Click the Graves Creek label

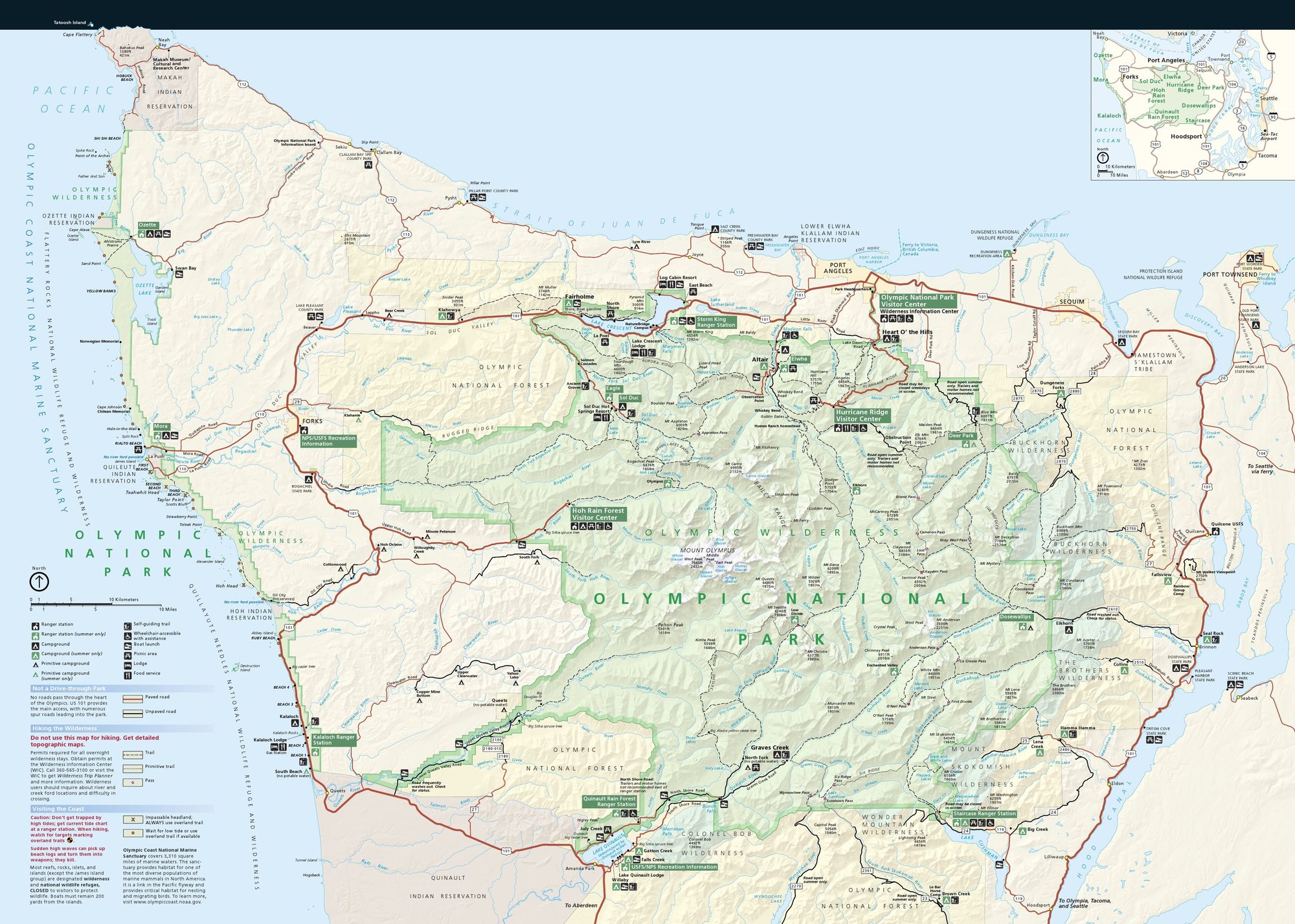pos(770,748)
